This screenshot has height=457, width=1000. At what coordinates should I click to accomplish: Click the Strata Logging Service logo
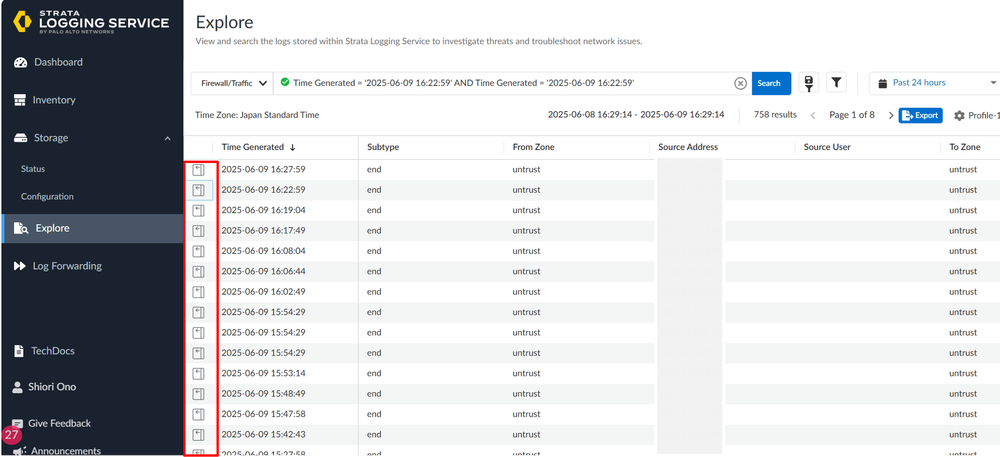91,22
